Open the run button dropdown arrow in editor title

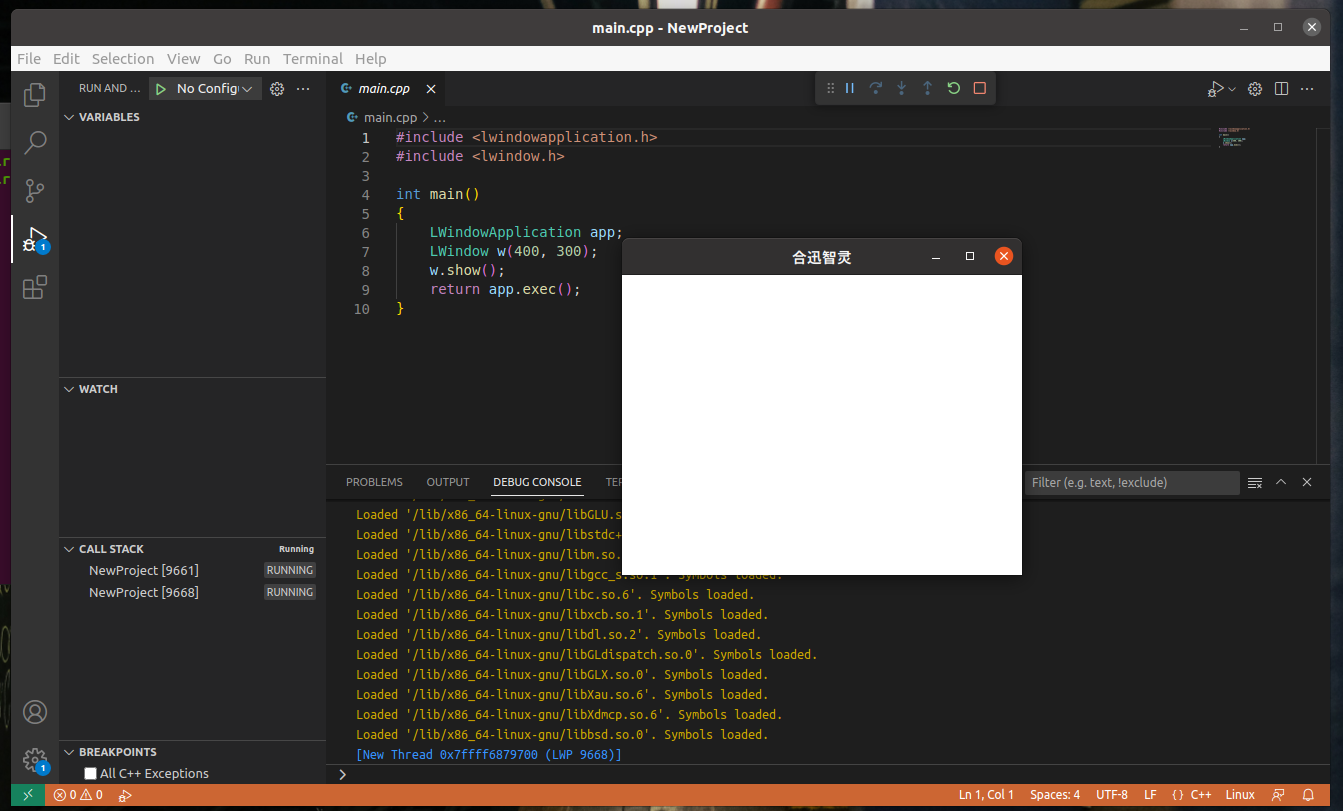pyautogui.click(x=1232, y=89)
